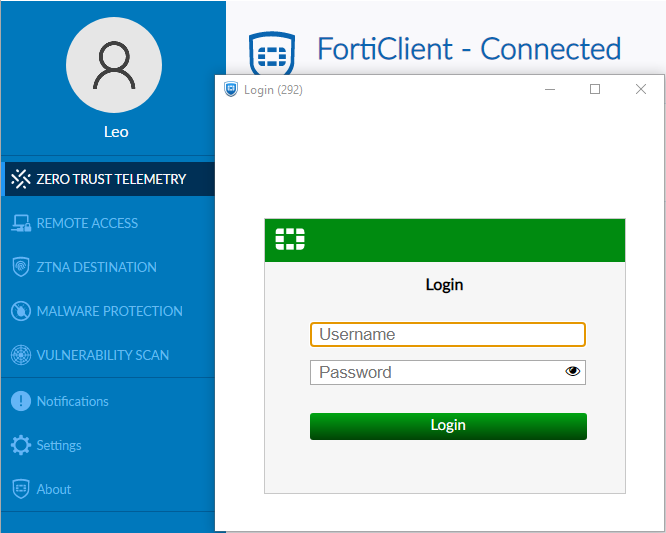Click the Notifications exclamation icon
666x533 pixels.
pos(20,401)
